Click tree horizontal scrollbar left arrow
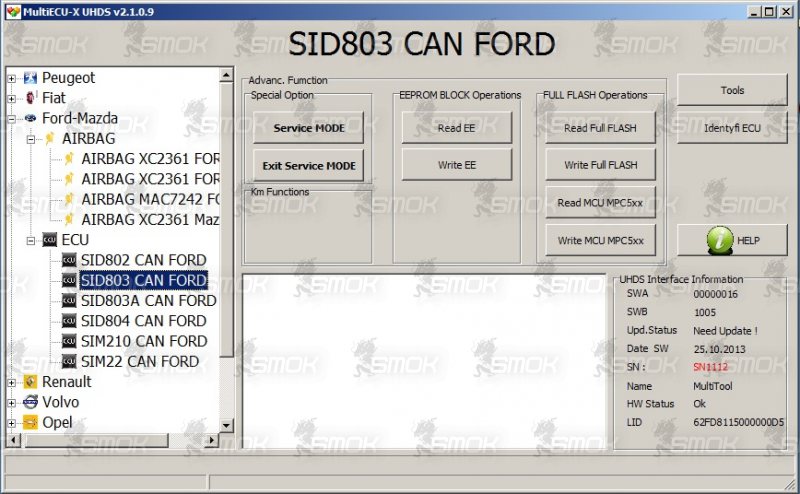This screenshot has height=494, width=800. click(13, 439)
